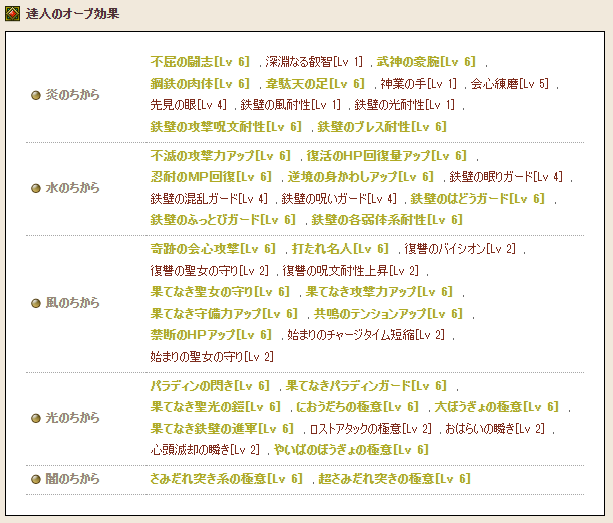Click 始まりのチャージタイム短縮[Lv 2]

pyautogui.click(x=366, y=335)
